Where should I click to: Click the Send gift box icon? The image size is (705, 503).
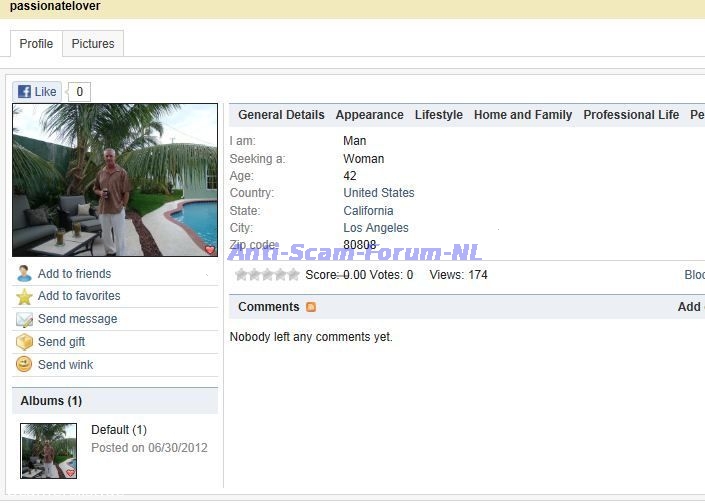click(x=24, y=342)
